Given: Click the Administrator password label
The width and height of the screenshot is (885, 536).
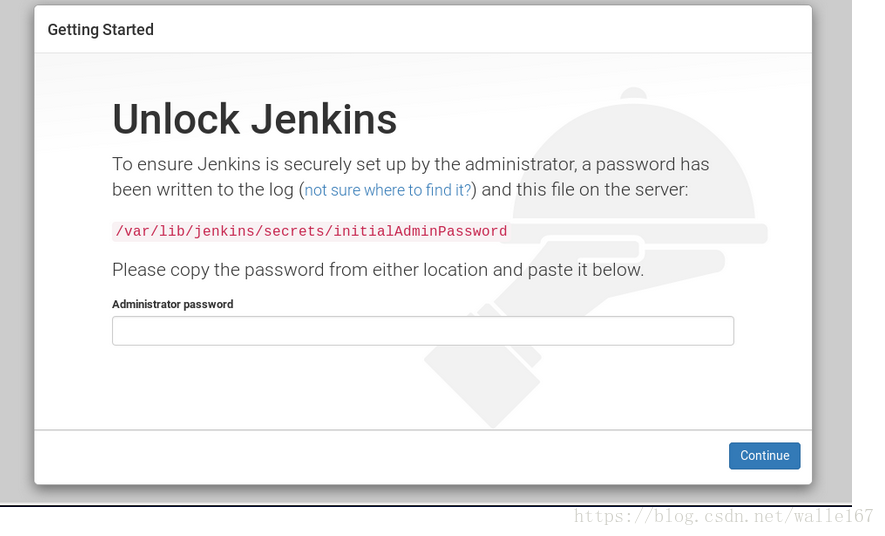Looking at the screenshot, I should coord(173,304).
